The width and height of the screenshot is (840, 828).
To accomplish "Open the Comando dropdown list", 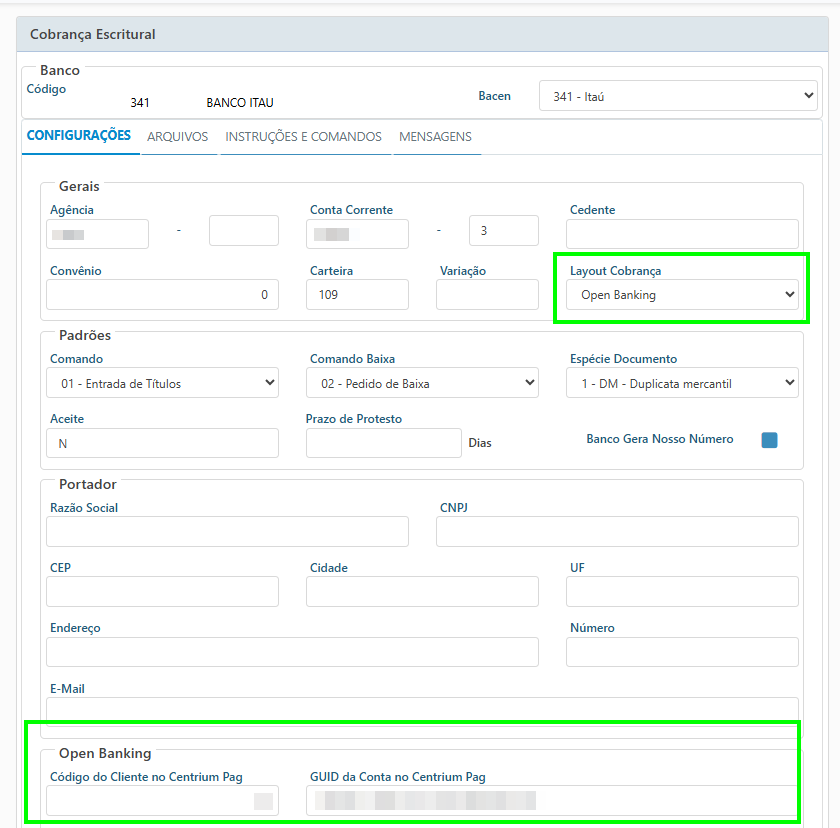I will click(x=162, y=383).
